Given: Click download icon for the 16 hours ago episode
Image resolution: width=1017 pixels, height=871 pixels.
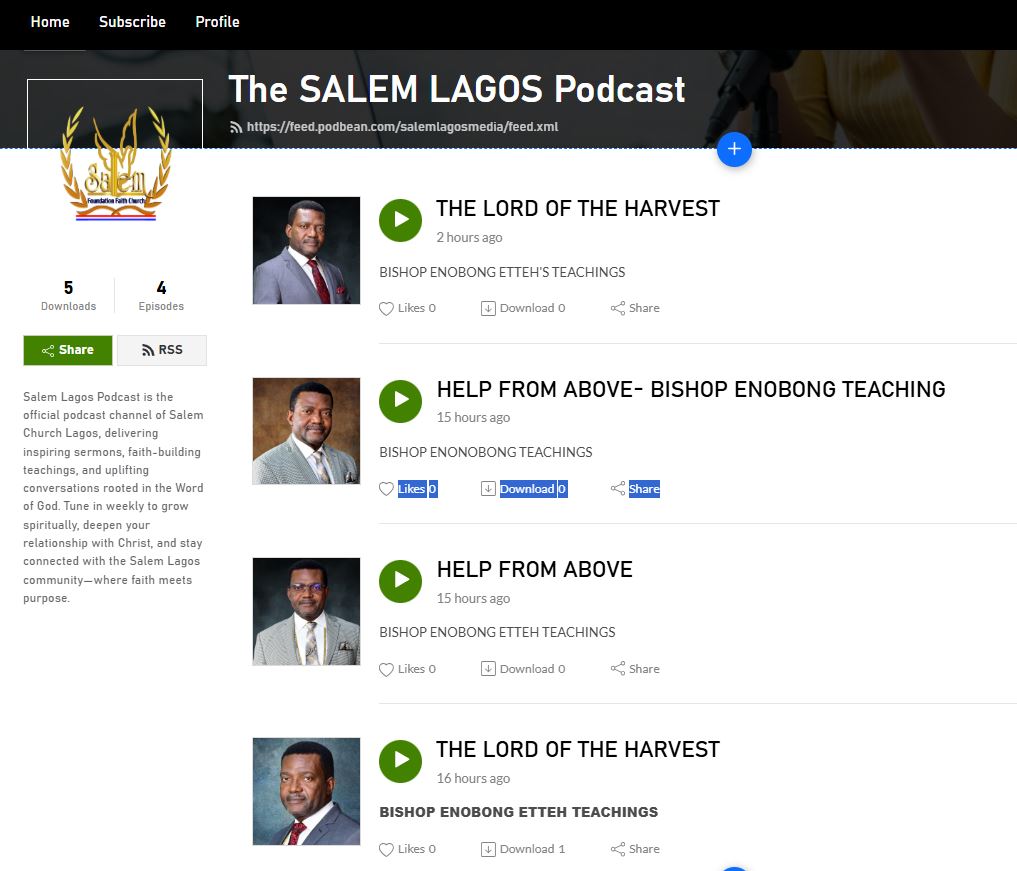Looking at the screenshot, I should coord(488,849).
